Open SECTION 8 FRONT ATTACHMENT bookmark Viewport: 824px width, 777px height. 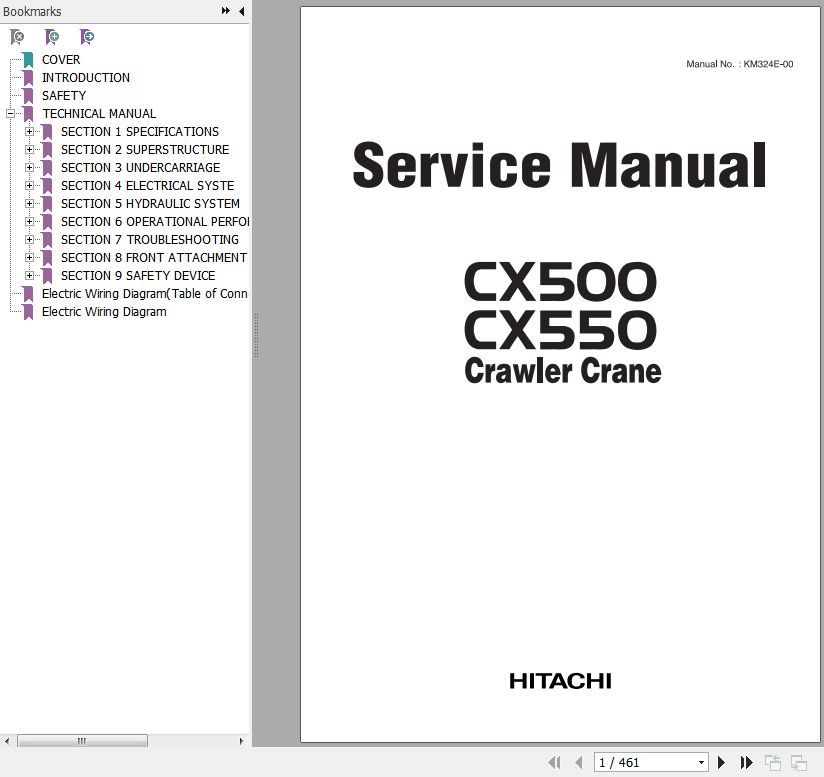click(x=153, y=257)
